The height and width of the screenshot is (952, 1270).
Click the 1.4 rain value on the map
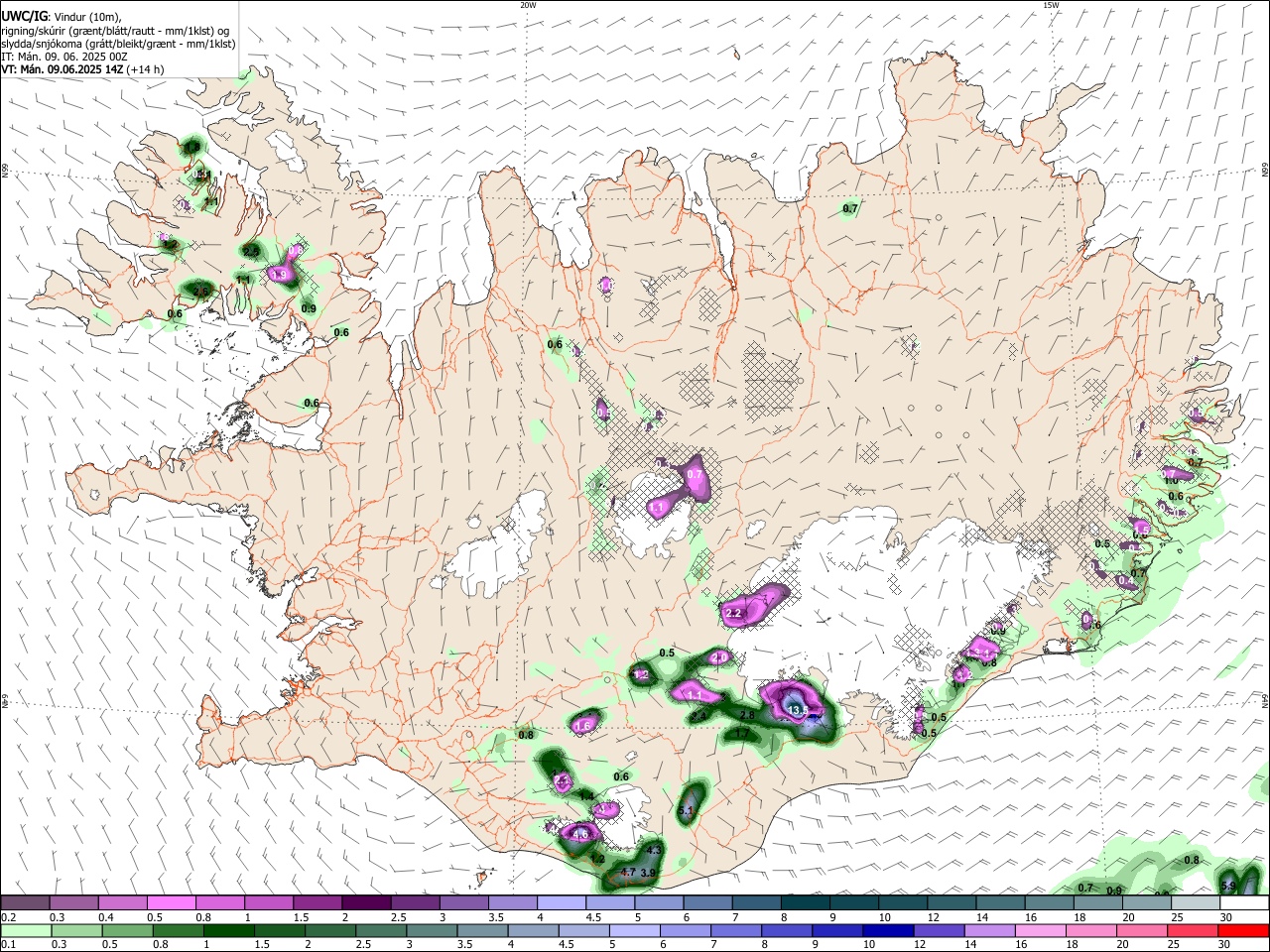[x=586, y=796]
